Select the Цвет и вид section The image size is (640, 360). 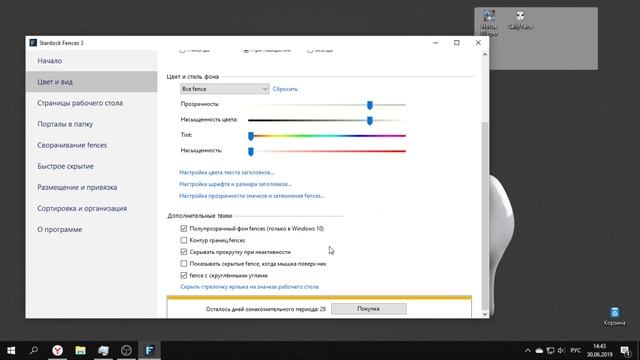[x=91, y=82]
